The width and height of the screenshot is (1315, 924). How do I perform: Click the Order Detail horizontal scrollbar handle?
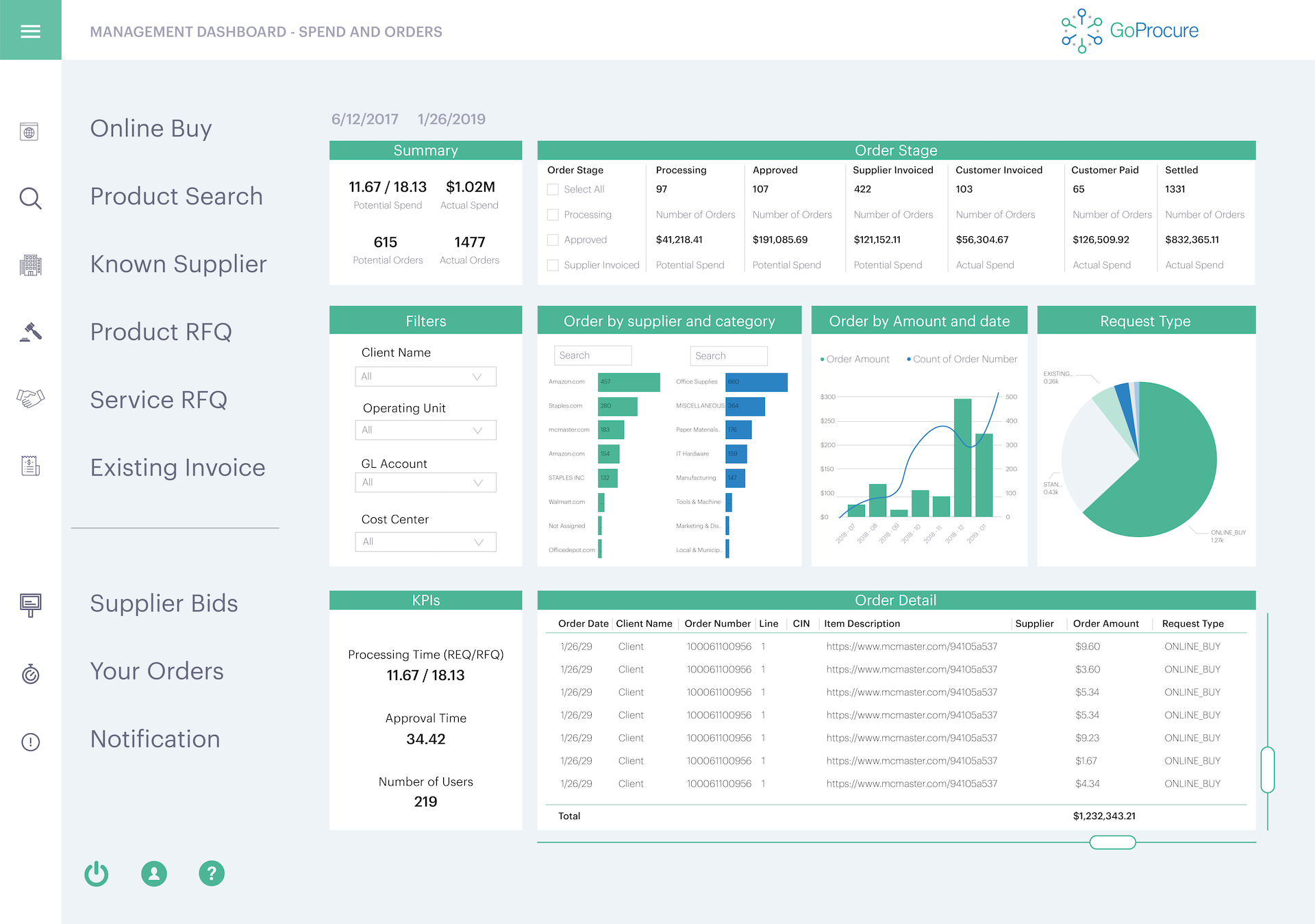click(1112, 842)
